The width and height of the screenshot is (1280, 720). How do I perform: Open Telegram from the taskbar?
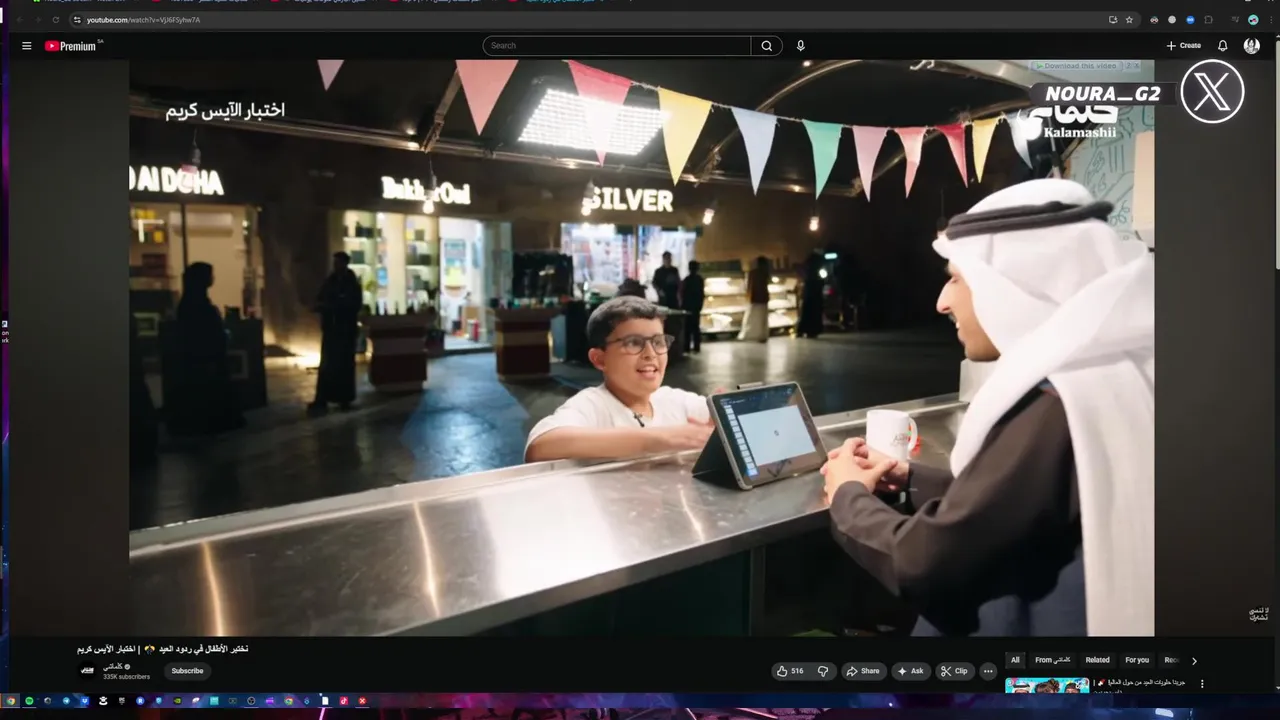(x=66, y=701)
